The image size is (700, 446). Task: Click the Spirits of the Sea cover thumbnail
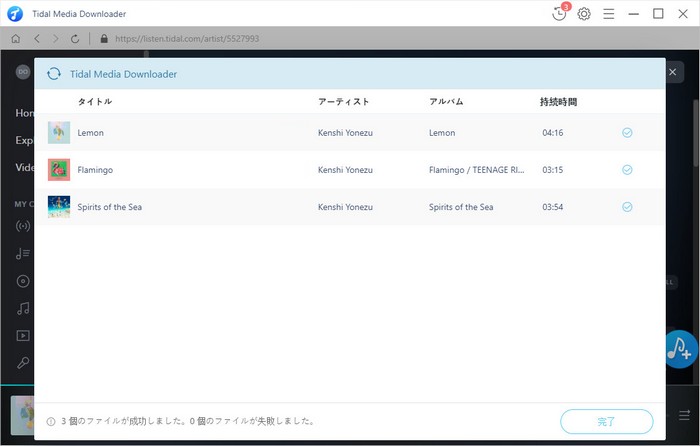pos(59,207)
